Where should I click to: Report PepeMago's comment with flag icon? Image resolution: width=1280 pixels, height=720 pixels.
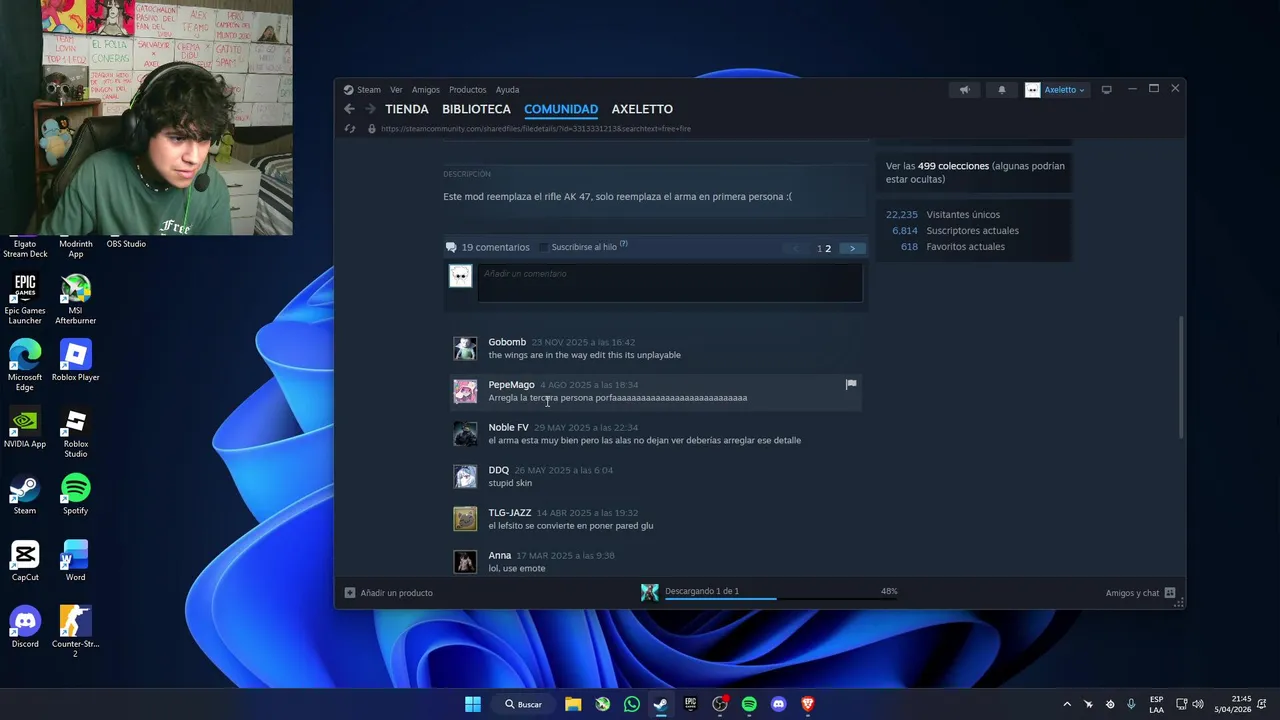(x=851, y=384)
